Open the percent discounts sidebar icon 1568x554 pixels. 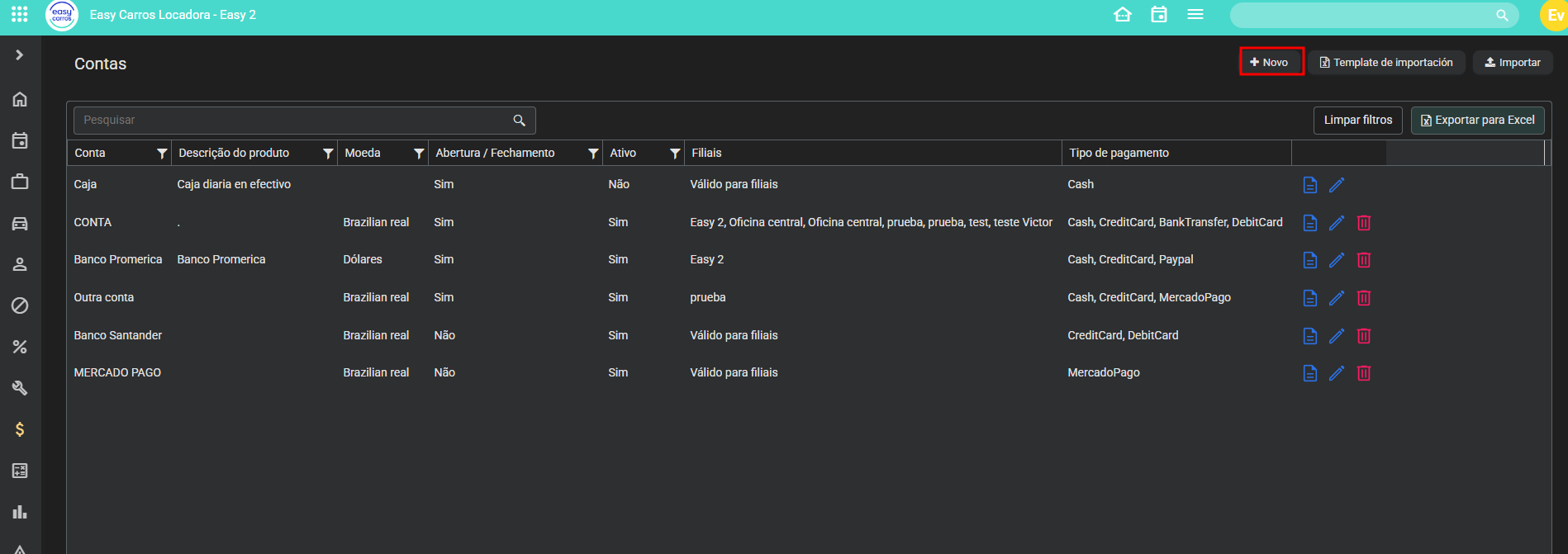(x=20, y=347)
